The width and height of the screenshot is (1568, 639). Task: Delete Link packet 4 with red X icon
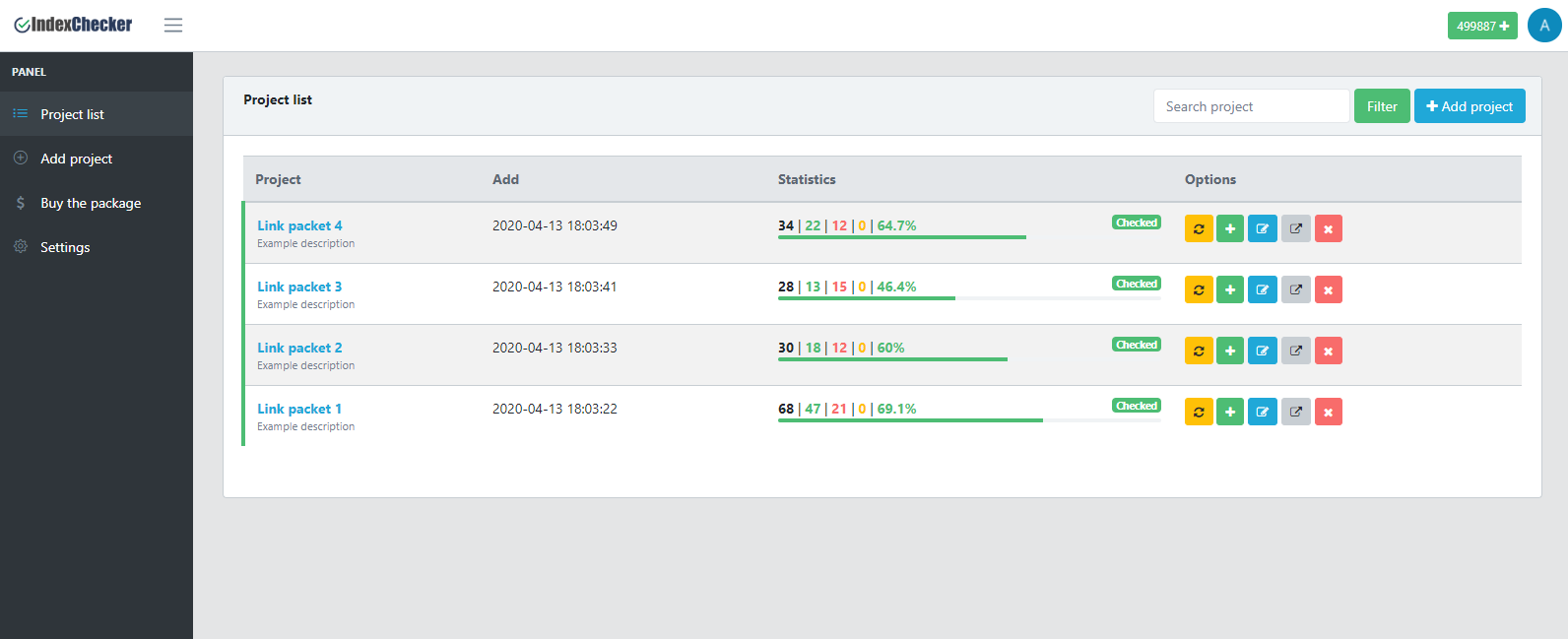(1328, 228)
